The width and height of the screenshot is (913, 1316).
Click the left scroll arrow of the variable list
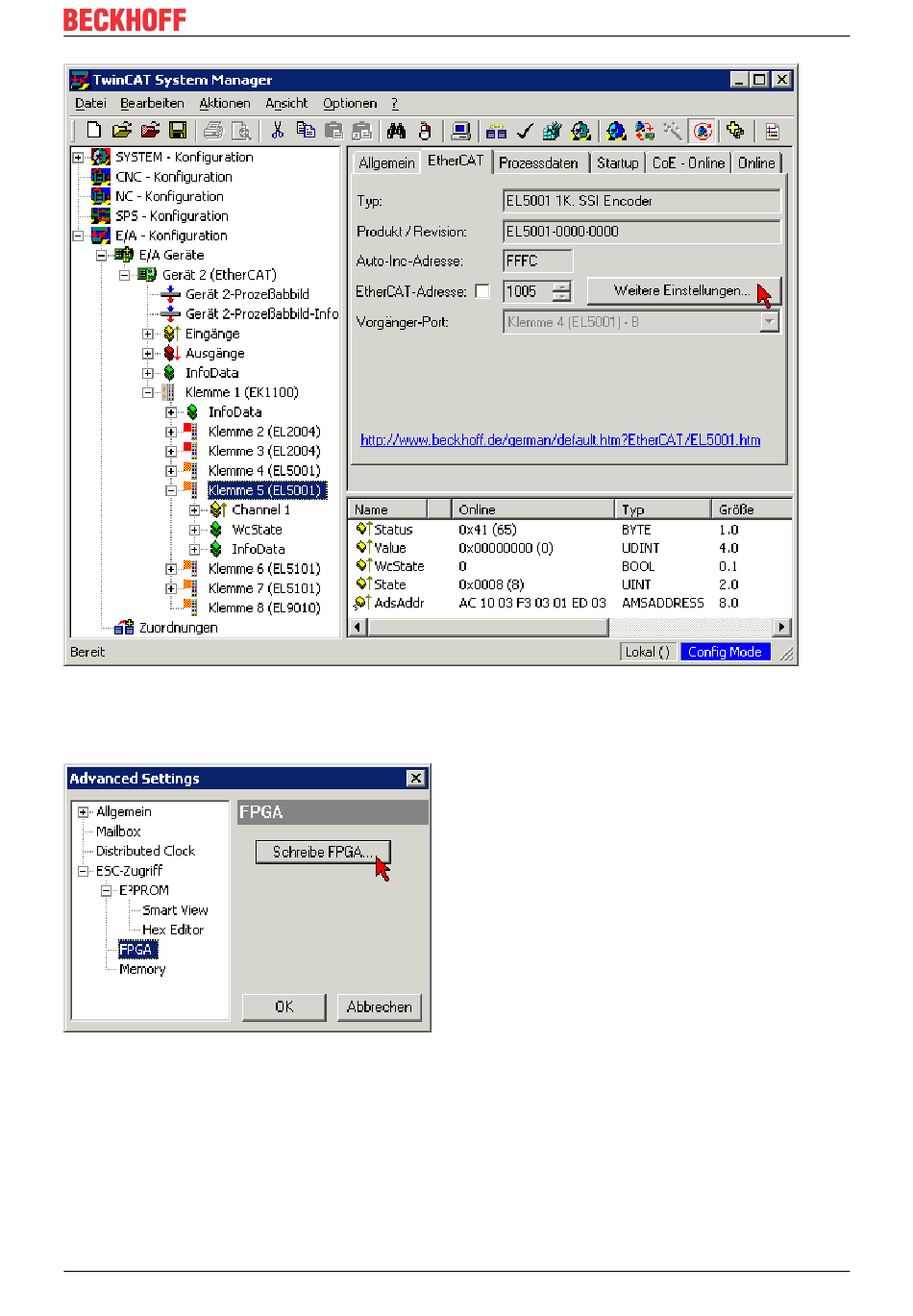click(x=358, y=628)
